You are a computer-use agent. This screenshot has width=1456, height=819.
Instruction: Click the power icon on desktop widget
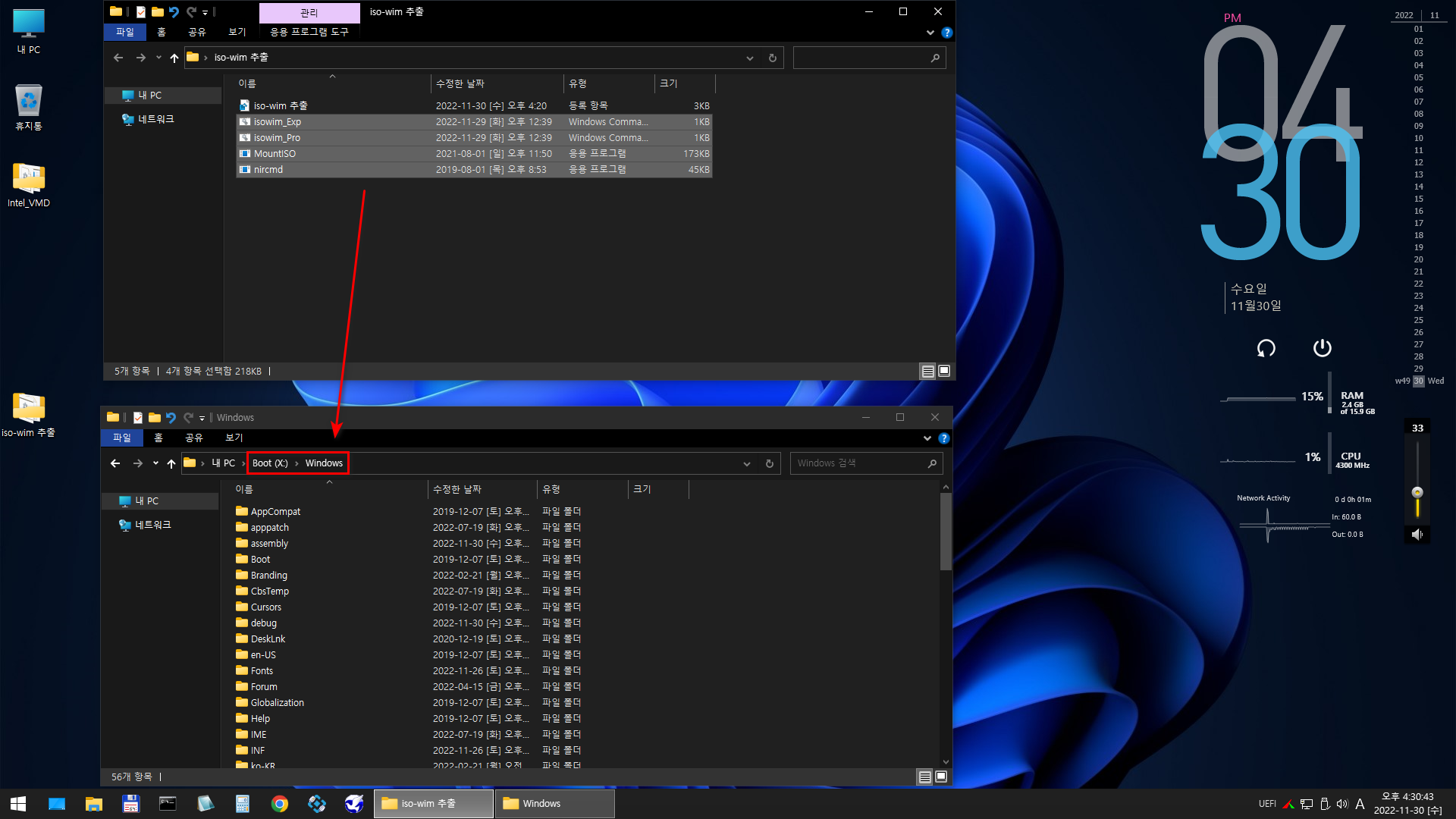pos(1322,348)
